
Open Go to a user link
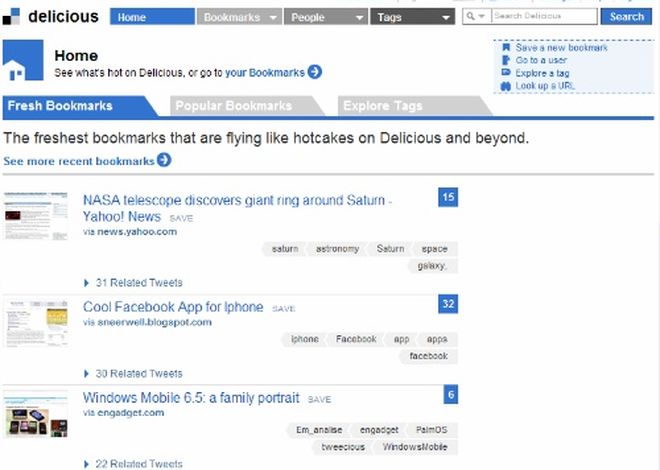(x=541, y=60)
